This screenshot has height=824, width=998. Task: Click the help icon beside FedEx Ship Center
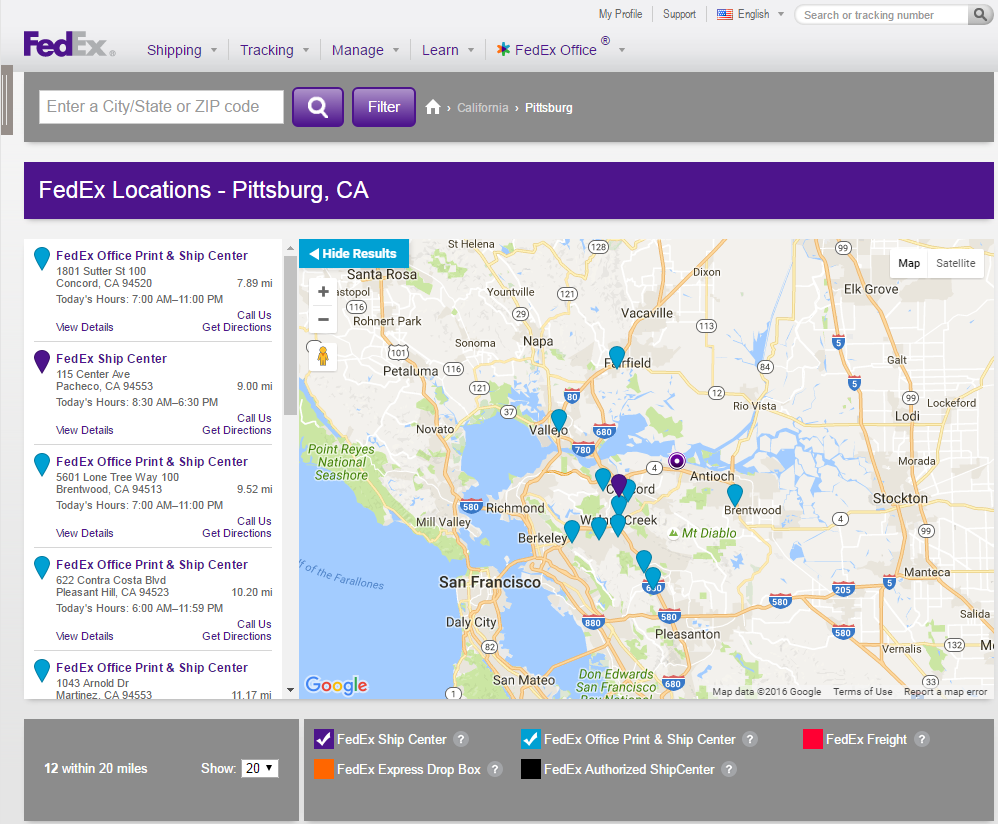pos(461,739)
